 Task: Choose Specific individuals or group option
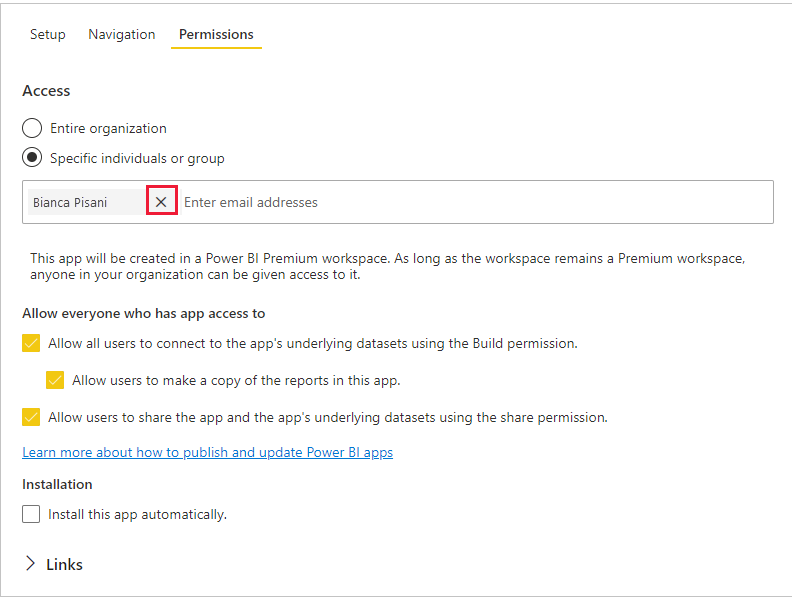pos(32,158)
